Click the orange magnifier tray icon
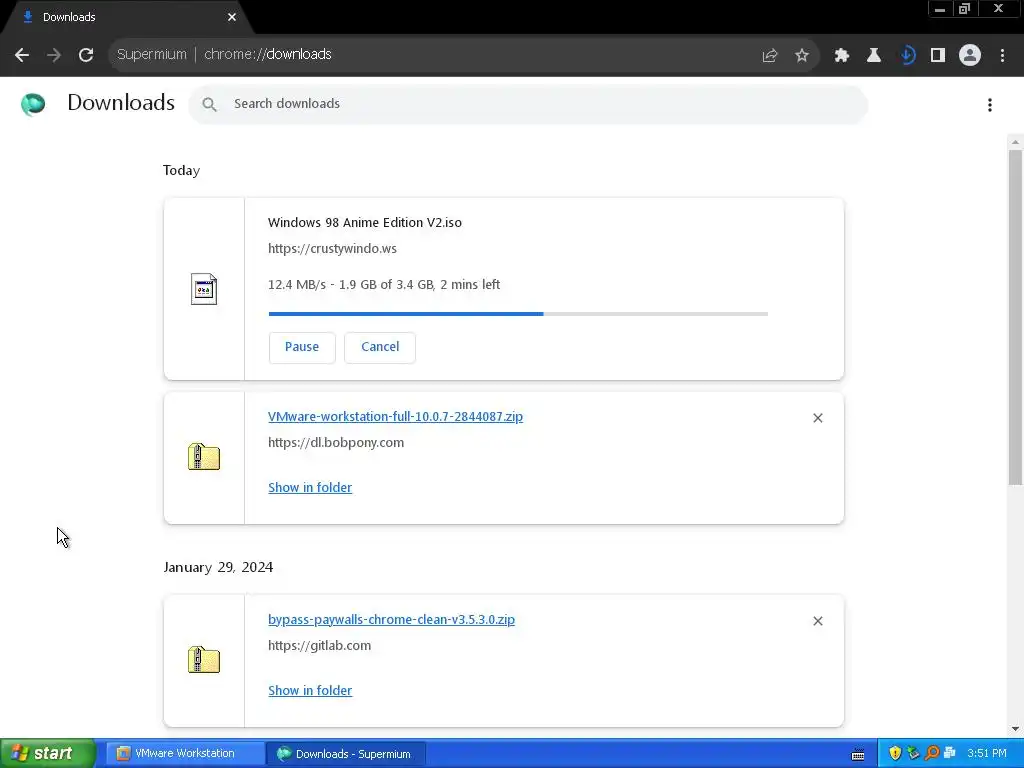The height and width of the screenshot is (768, 1024). [932, 754]
